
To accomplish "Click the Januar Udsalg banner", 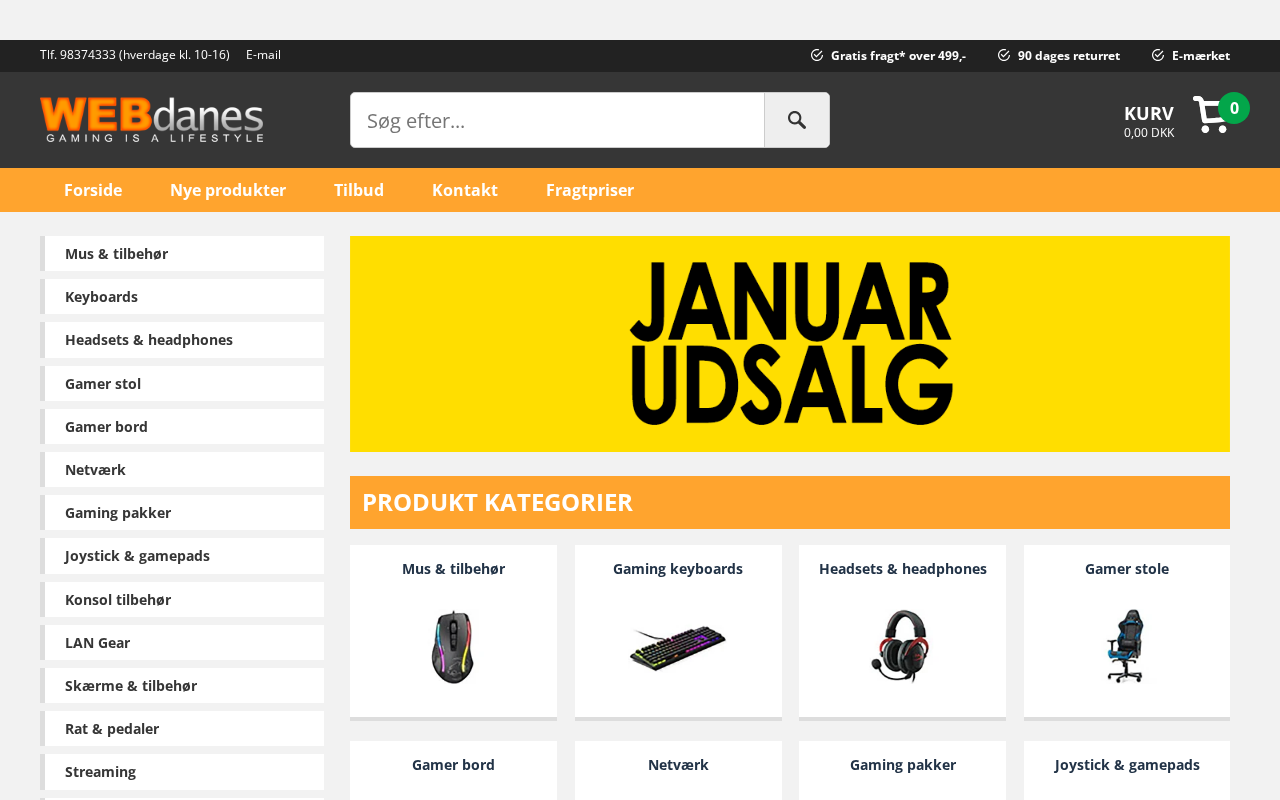I will point(790,344).
